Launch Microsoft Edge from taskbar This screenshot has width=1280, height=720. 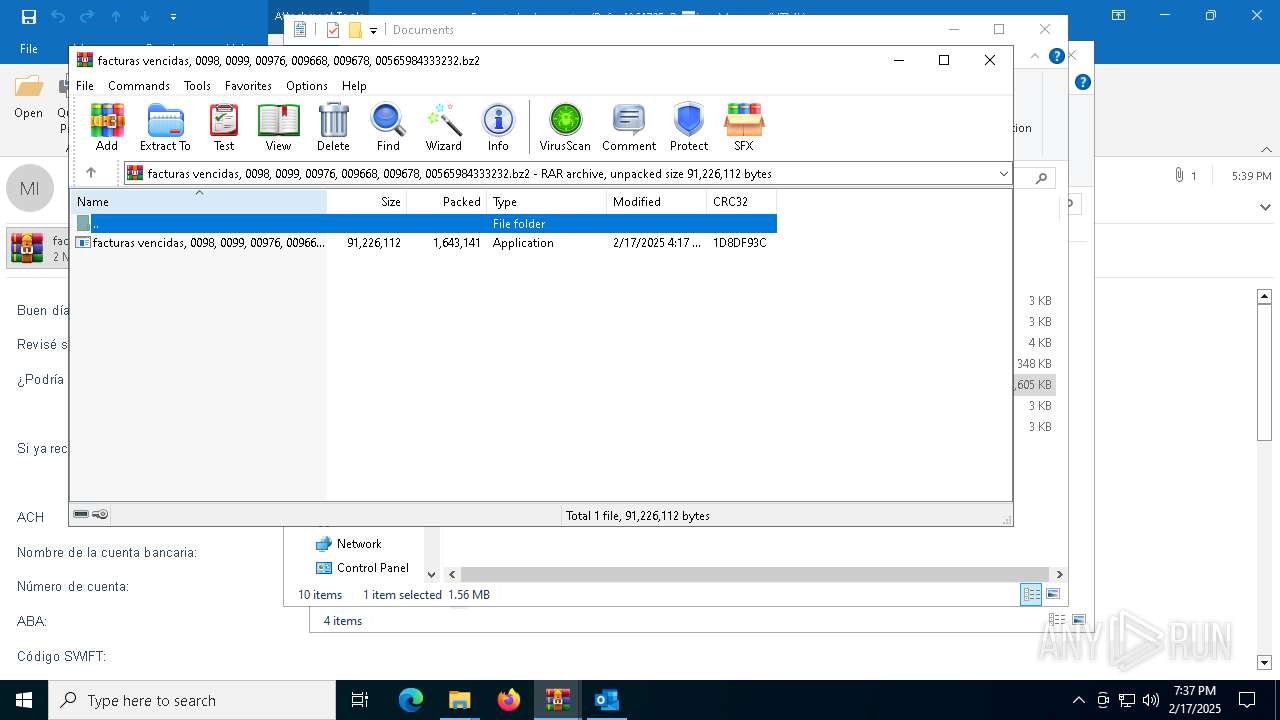pyautogui.click(x=411, y=700)
